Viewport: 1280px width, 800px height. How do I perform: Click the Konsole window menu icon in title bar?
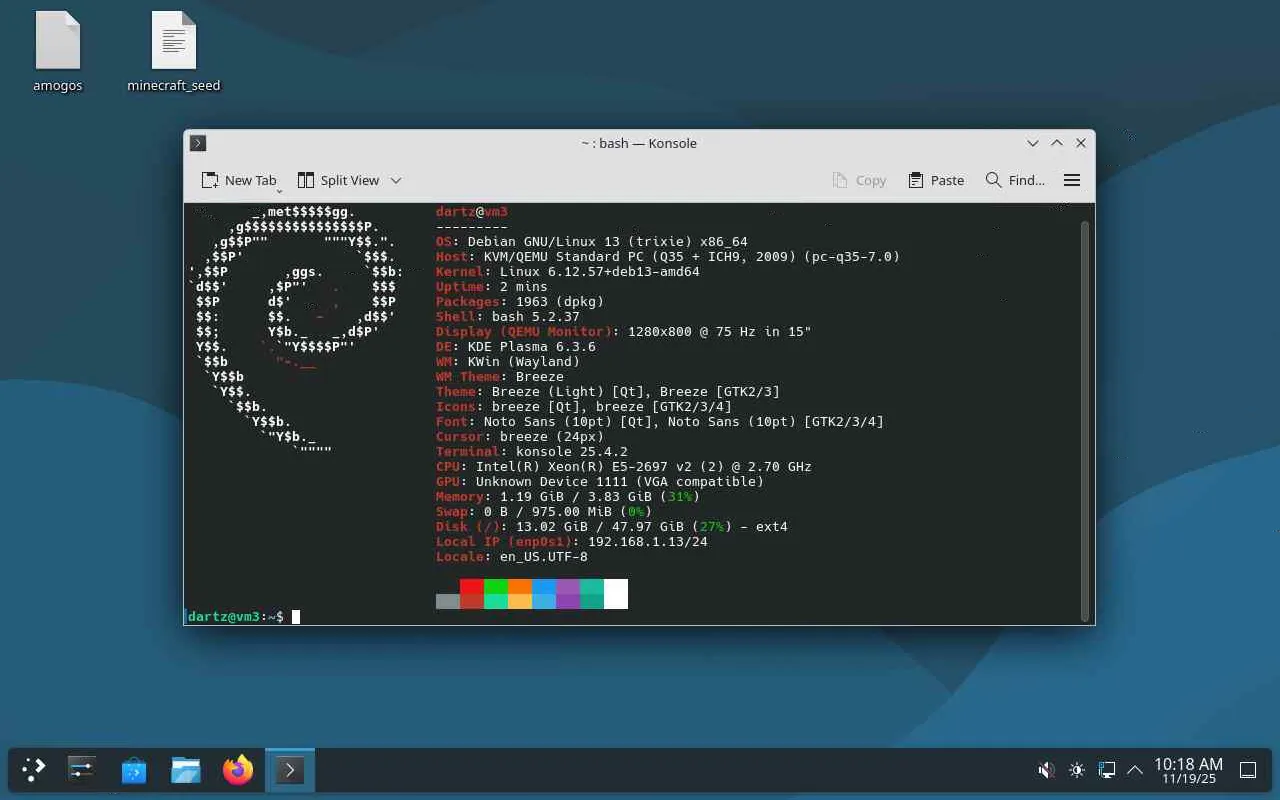pos(198,143)
